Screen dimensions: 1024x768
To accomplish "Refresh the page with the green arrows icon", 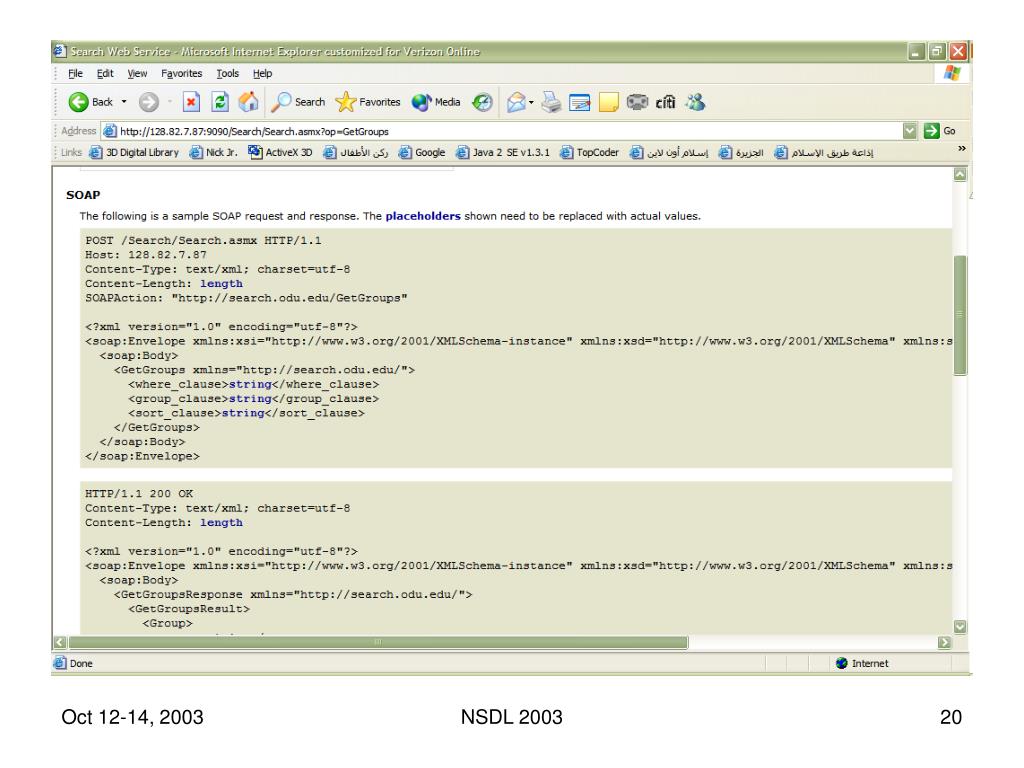I will point(220,102).
